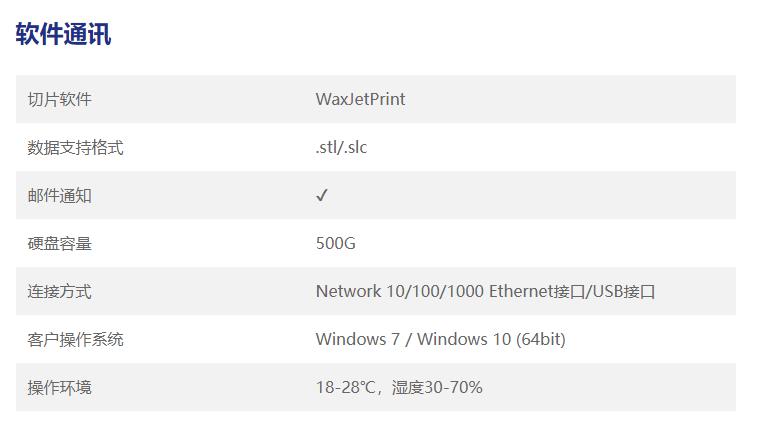758x434 pixels.
Task: Click the USB接口 text
Action: [x=624, y=291]
